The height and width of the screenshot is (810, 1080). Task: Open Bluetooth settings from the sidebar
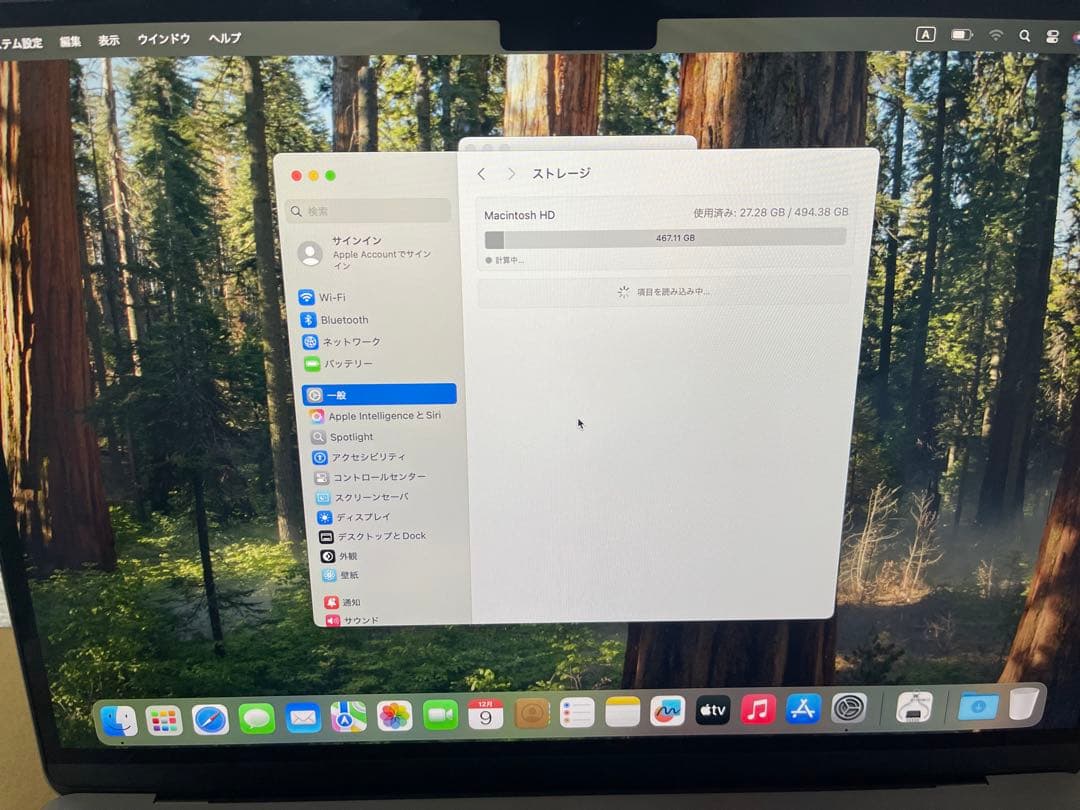(344, 319)
